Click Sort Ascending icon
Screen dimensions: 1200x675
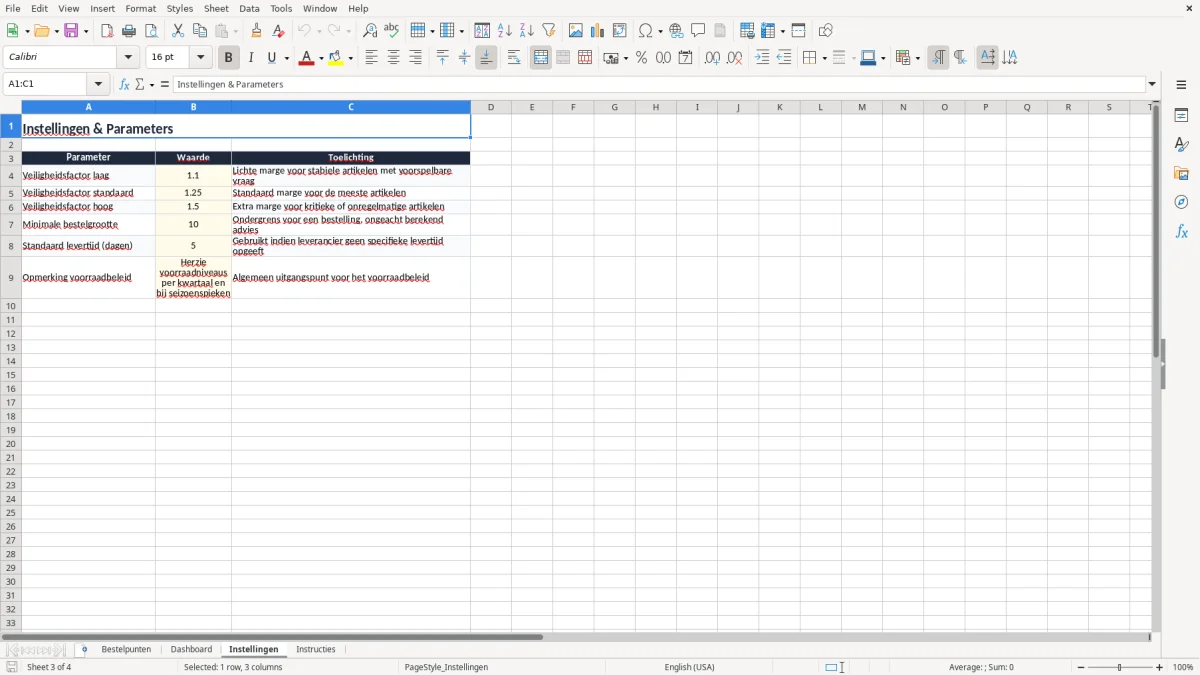click(505, 31)
